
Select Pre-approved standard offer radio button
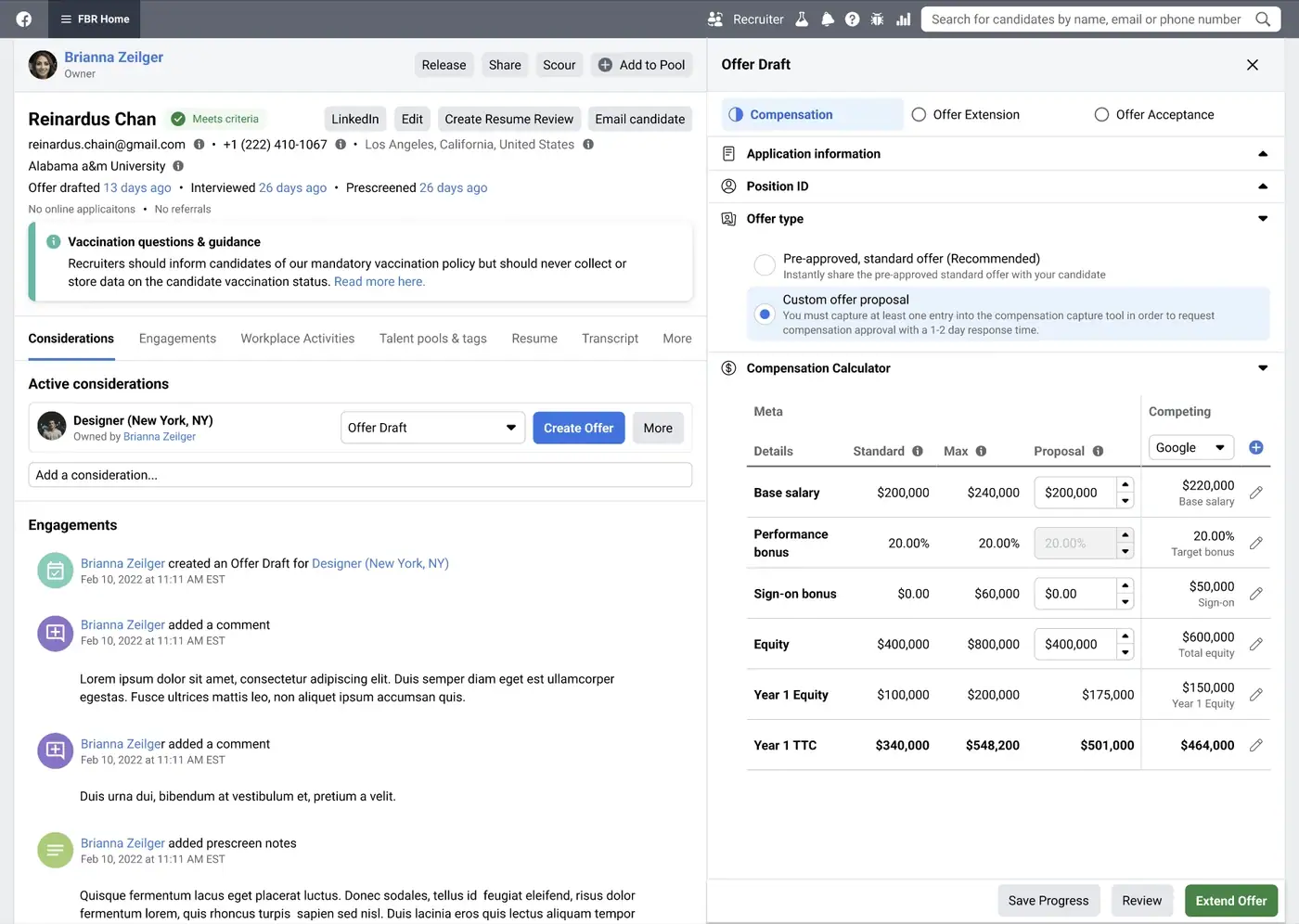point(765,265)
